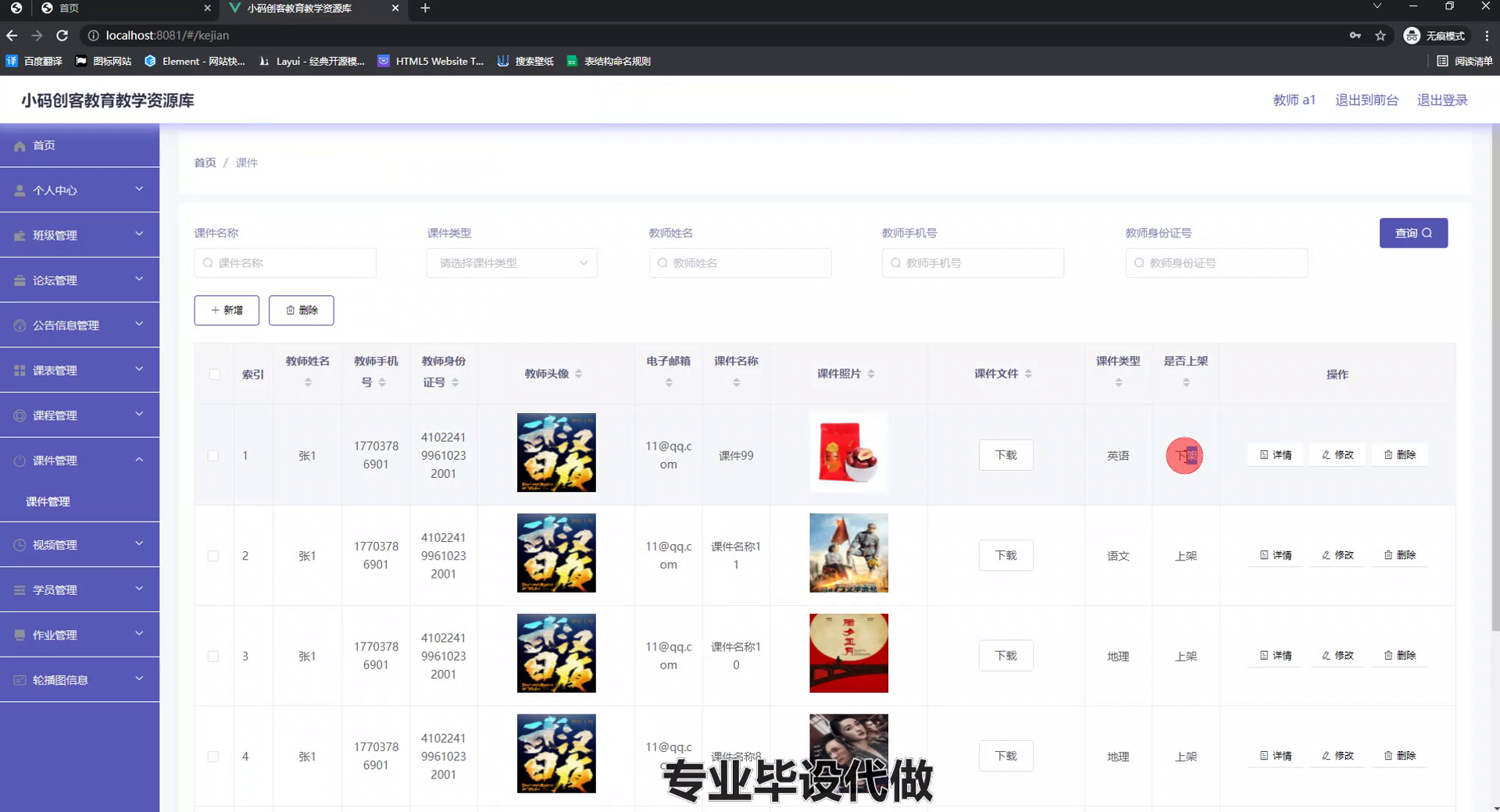The image size is (1500, 812).
Task: Toggle the select-all checkbox in table header
Action: click(214, 374)
